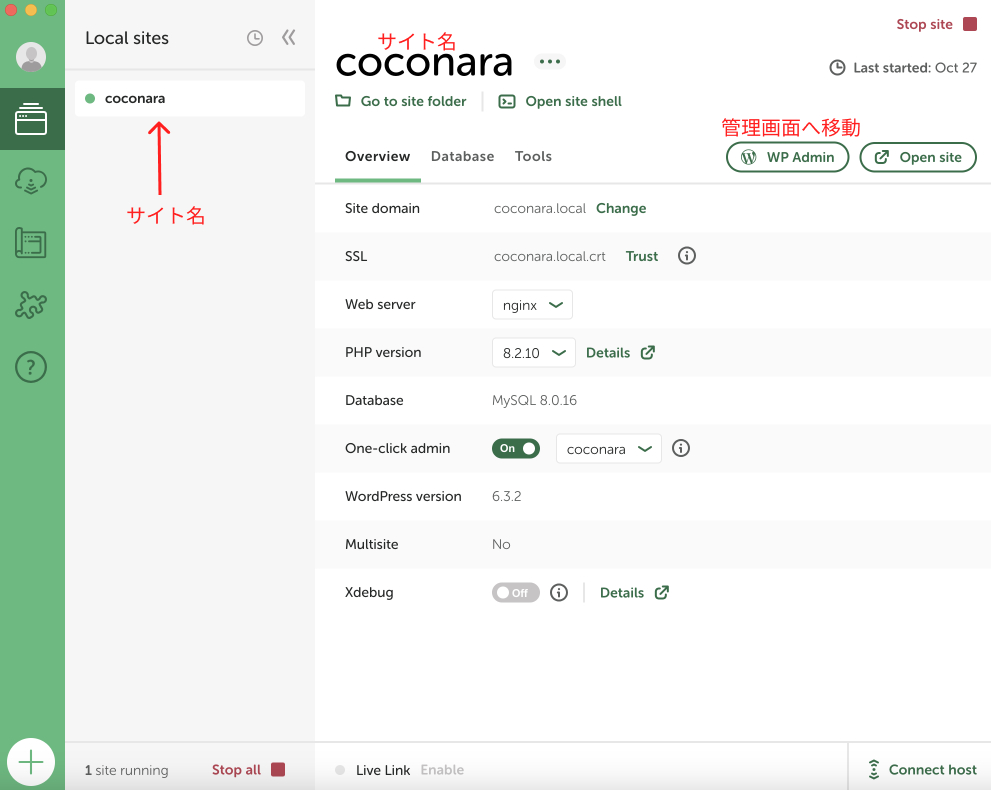Switch to the Database tab
Viewport: 991px width, 790px height.
[463, 156]
